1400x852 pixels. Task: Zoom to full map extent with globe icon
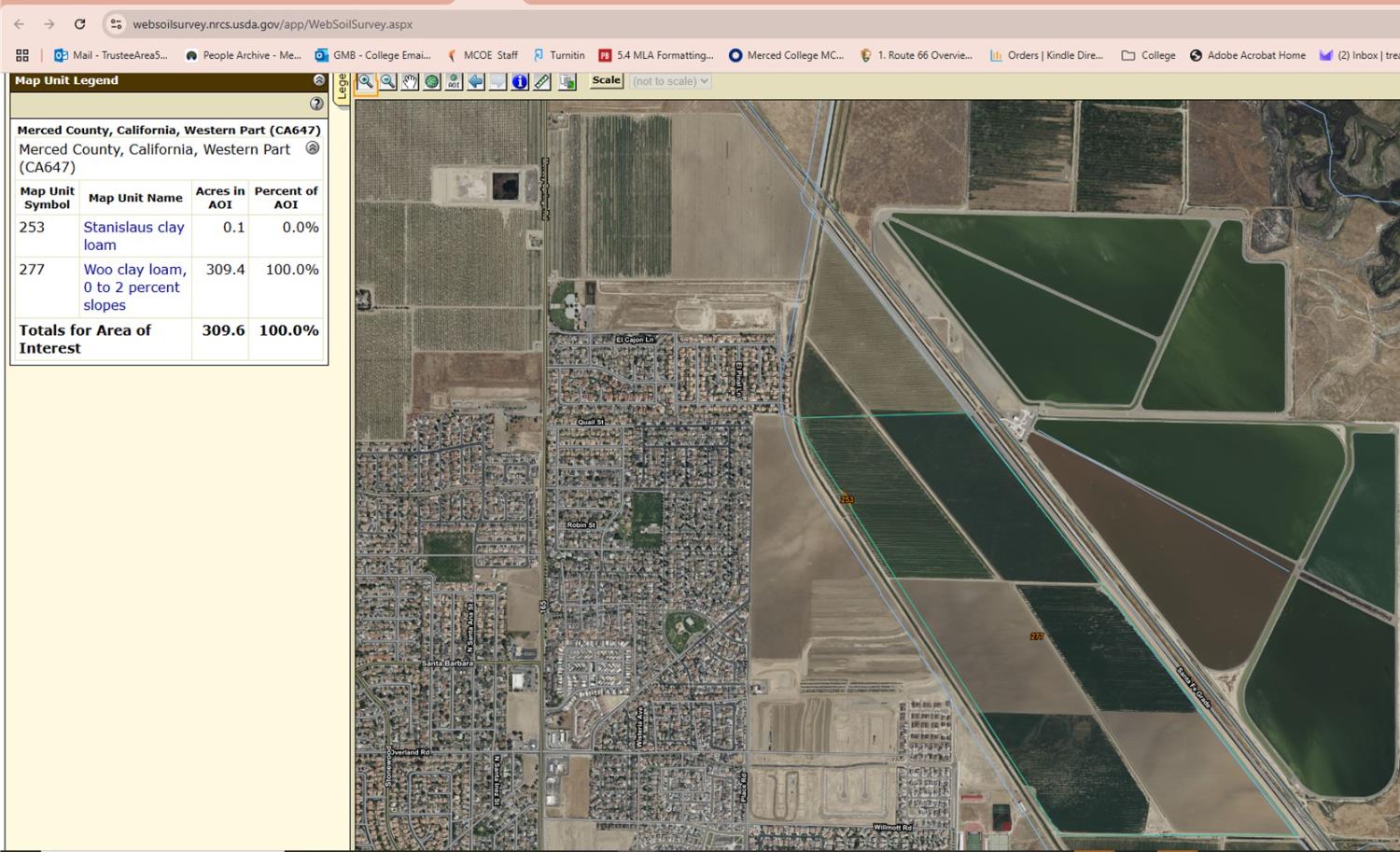tap(431, 81)
